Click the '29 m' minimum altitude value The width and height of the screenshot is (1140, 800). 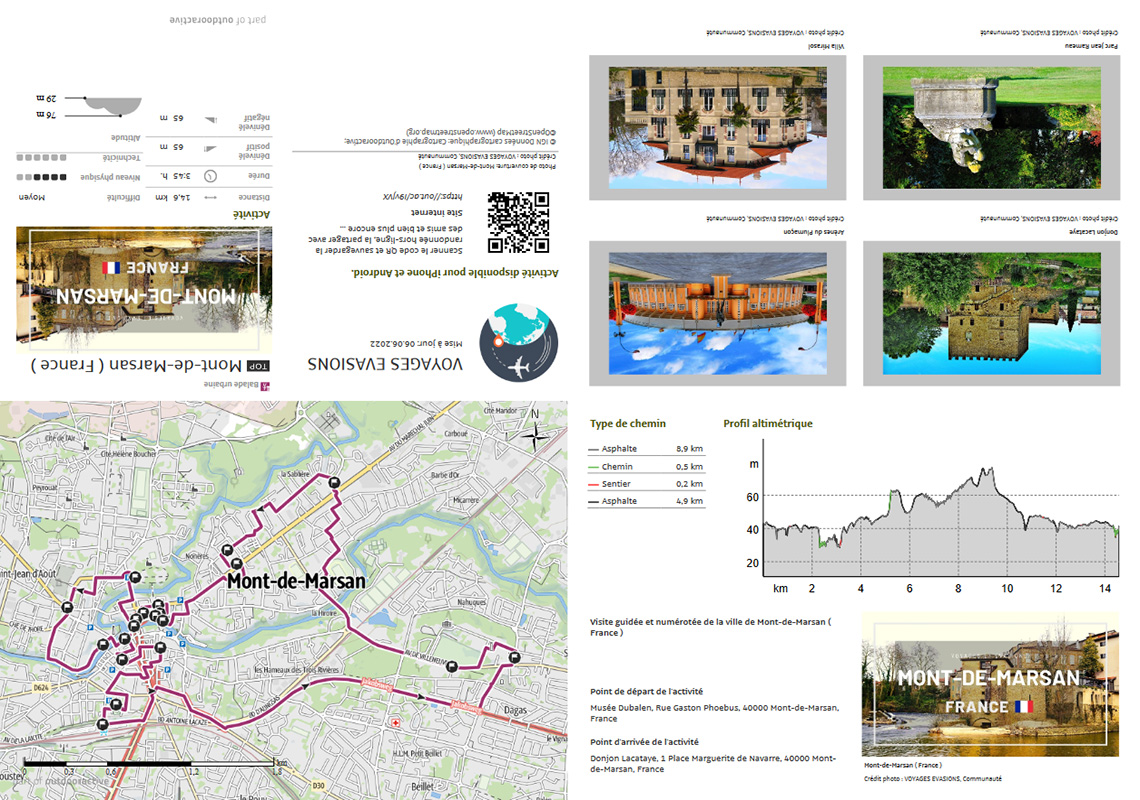click(46, 97)
